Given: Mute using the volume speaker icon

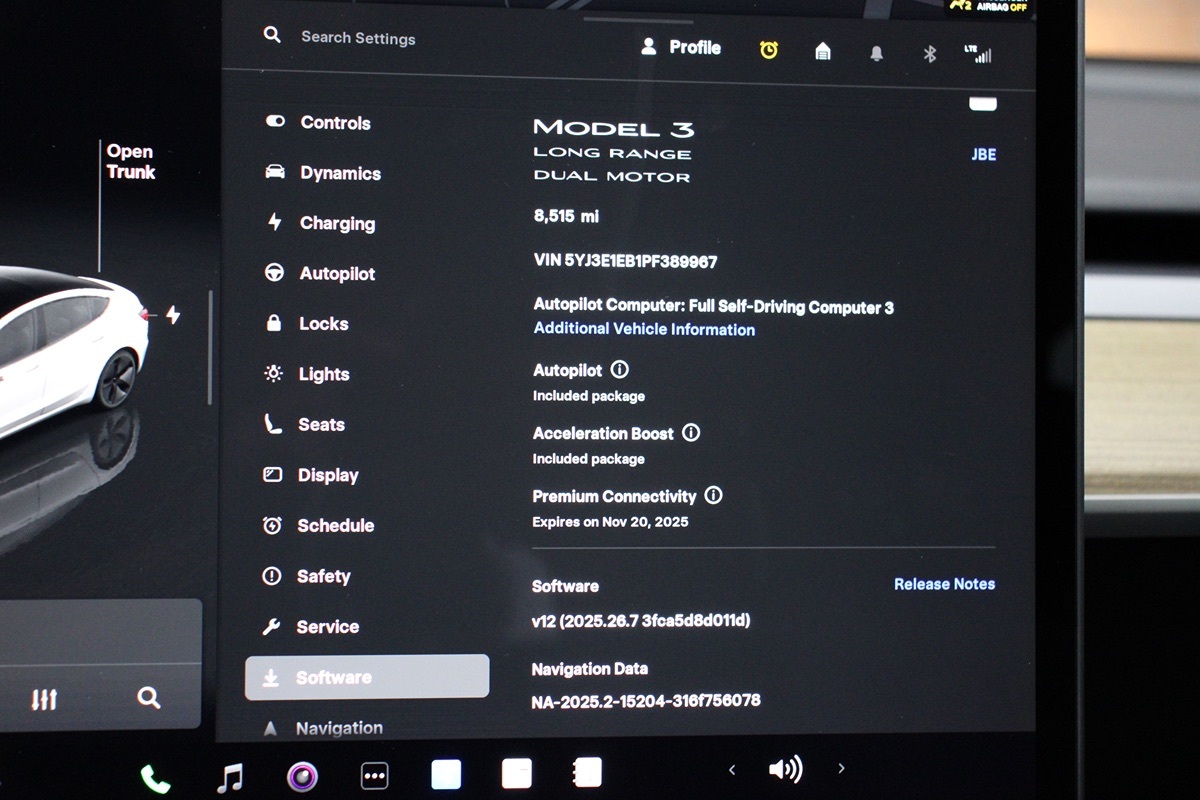Looking at the screenshot, I should [785, 769].
